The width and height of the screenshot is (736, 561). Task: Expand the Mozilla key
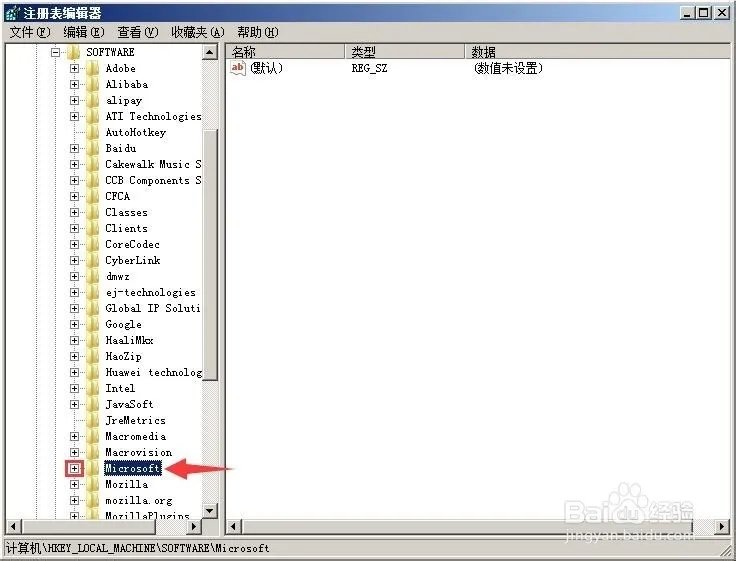tap(74, 484)
